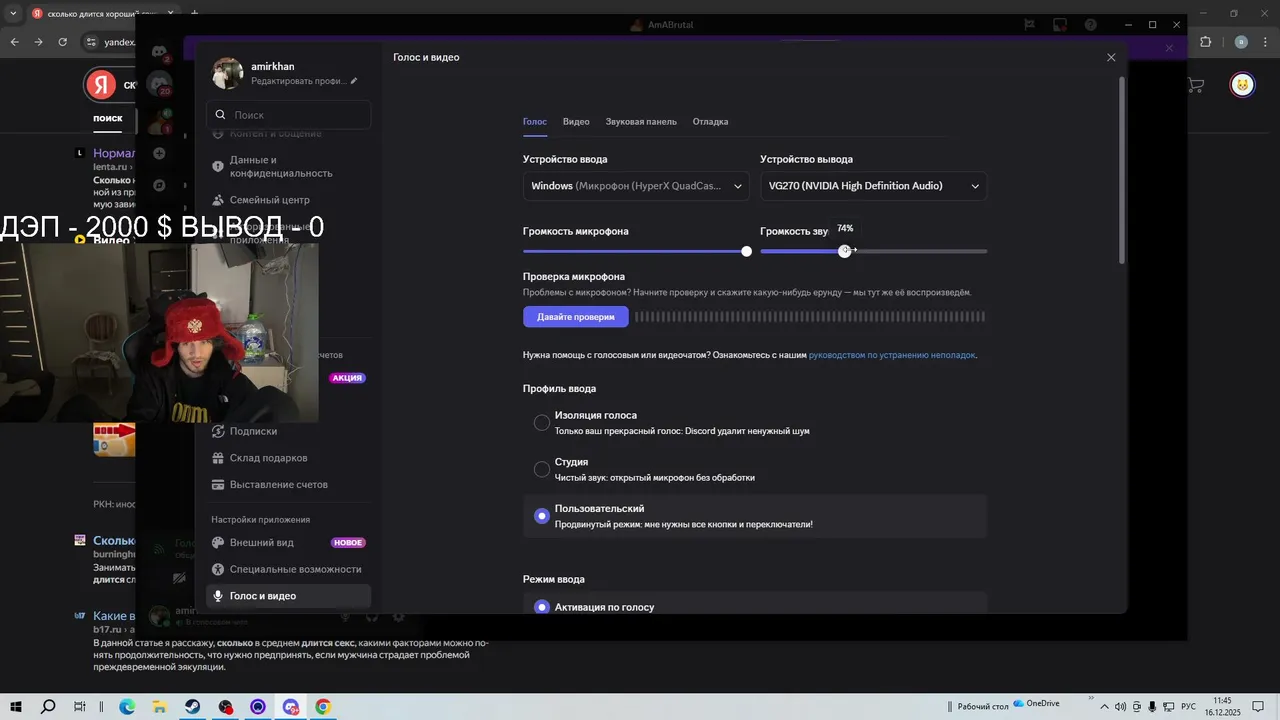Click the Данные и конфиденциальность shield icon

219,166
